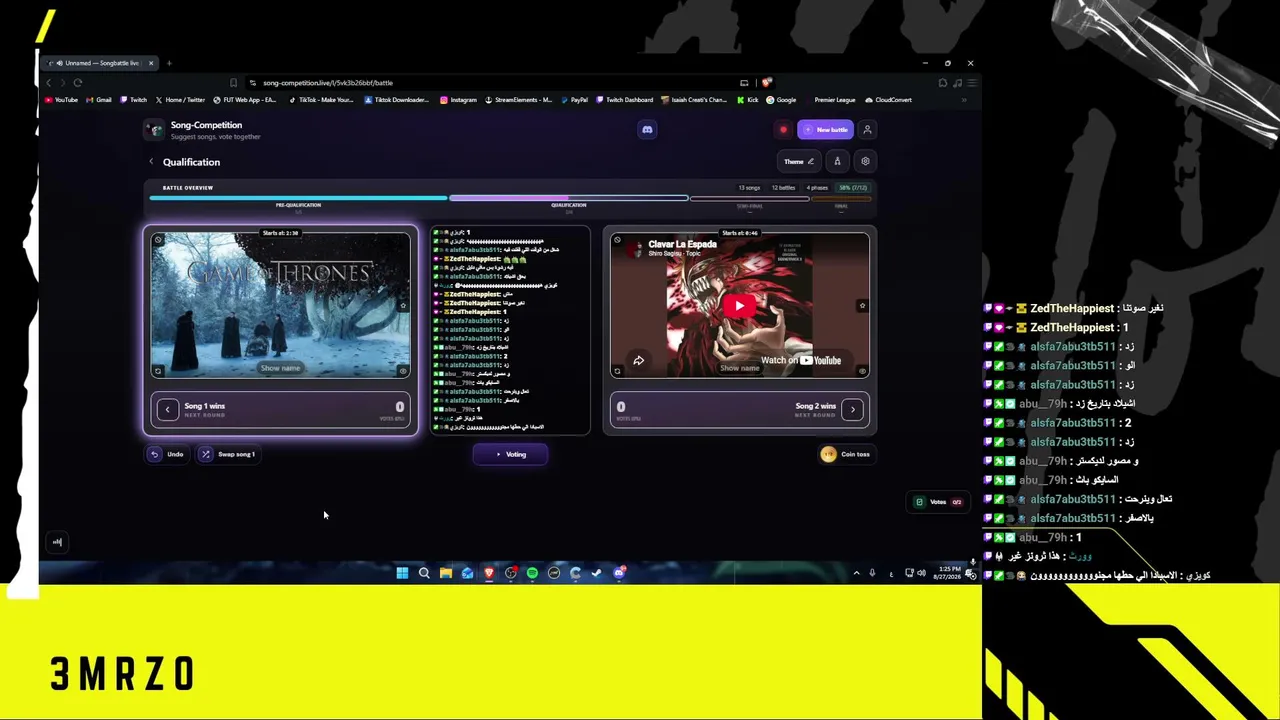Open the Windows Start menu
Image resolution: width=1280 pixels, height=720 pixels.
402,573
